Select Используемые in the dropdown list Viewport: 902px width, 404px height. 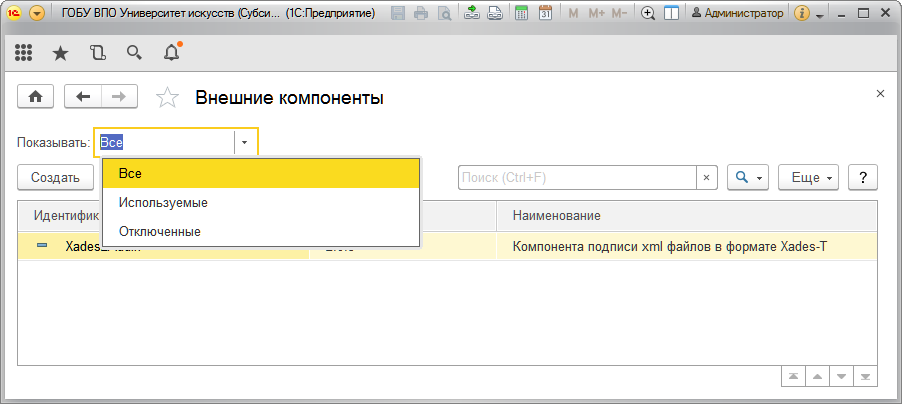261,203
